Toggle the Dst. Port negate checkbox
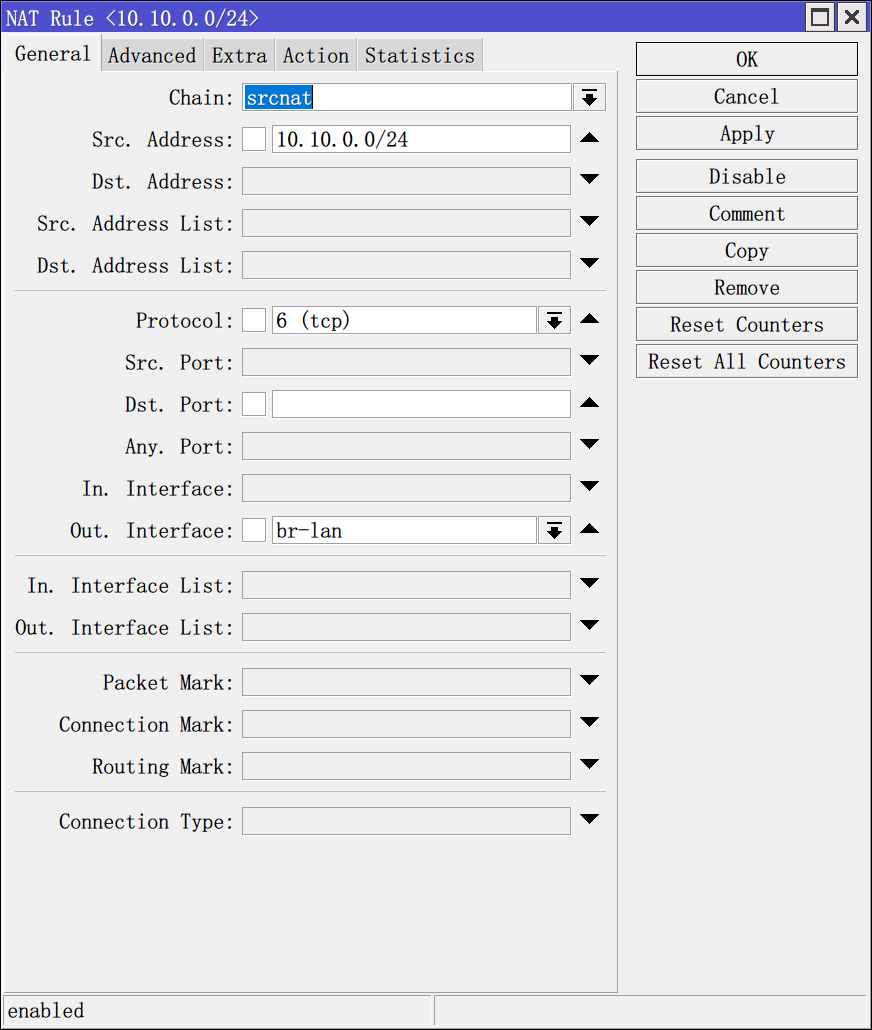Image resolution: width=872 pixels, height=1030 pixels. [x=255, y=405]
